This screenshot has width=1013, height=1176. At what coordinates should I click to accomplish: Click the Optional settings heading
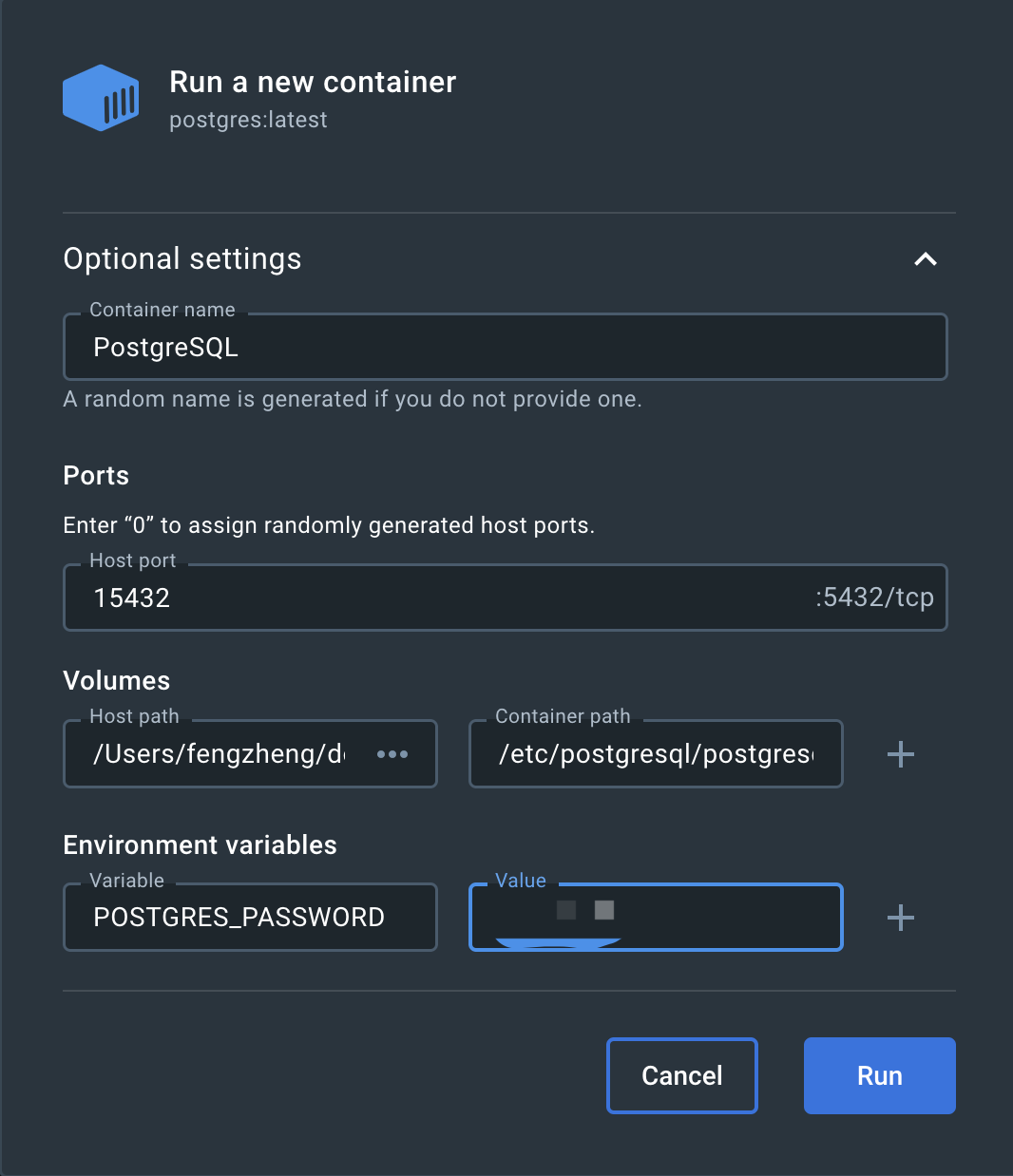[x=182, y=259]
